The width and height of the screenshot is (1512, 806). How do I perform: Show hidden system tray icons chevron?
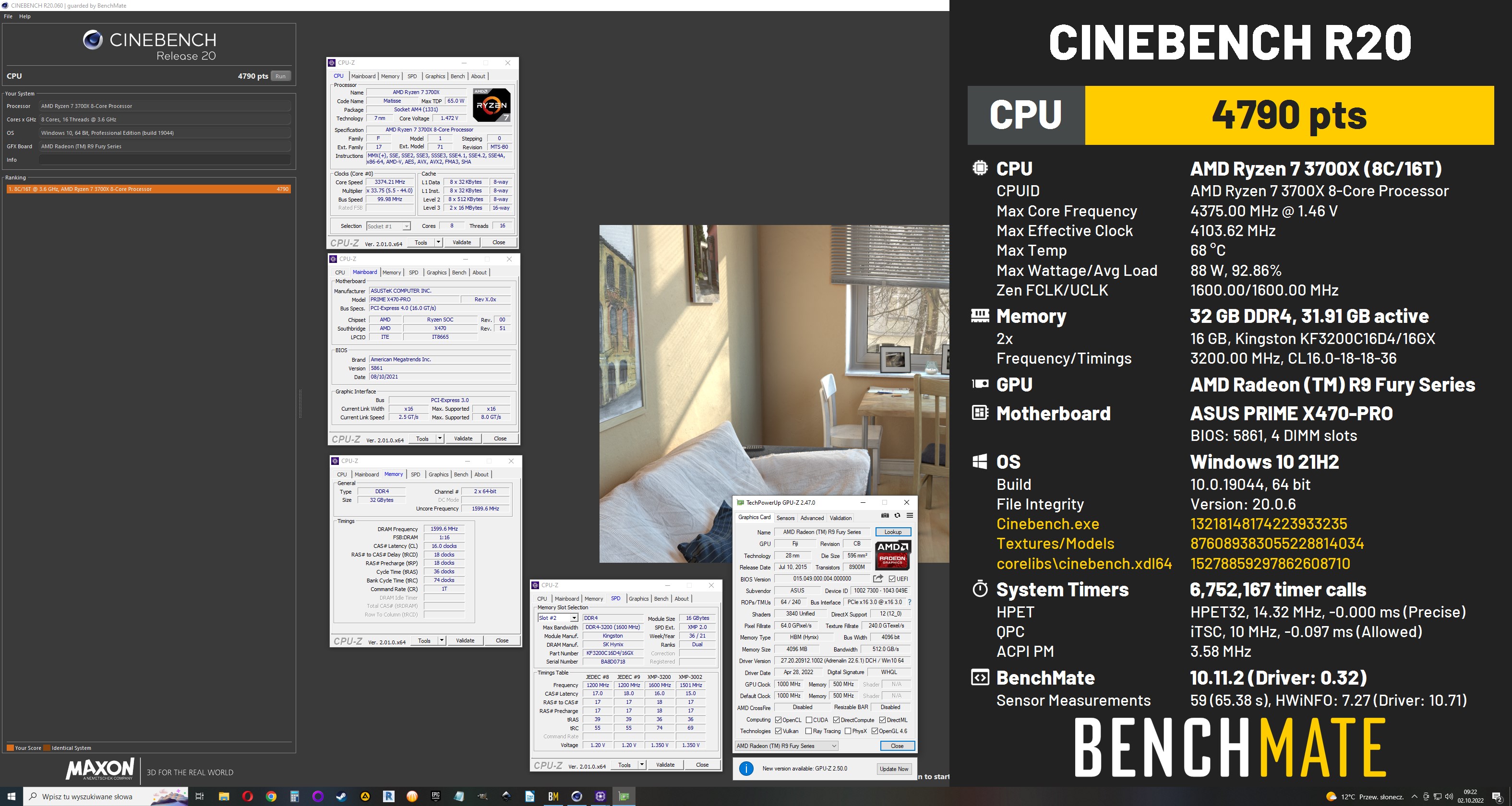point(1415,796)
